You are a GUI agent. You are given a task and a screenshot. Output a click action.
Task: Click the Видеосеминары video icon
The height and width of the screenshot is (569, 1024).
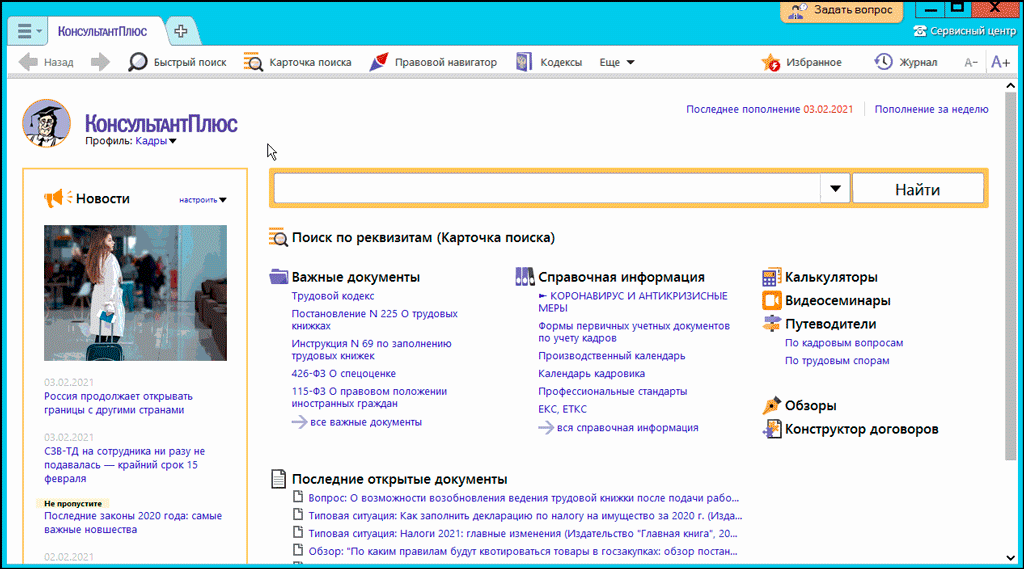click(771, 301)
